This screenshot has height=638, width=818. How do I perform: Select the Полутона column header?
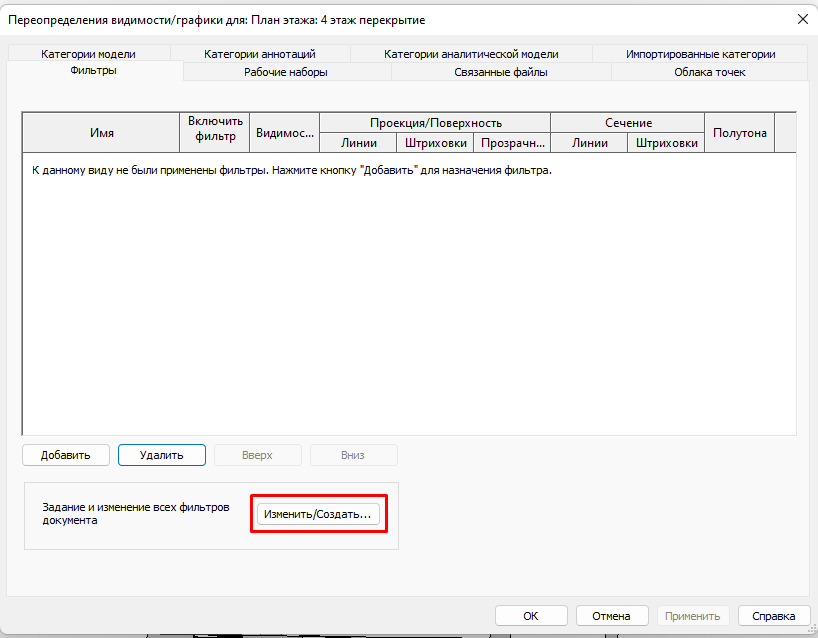(739, 133)
